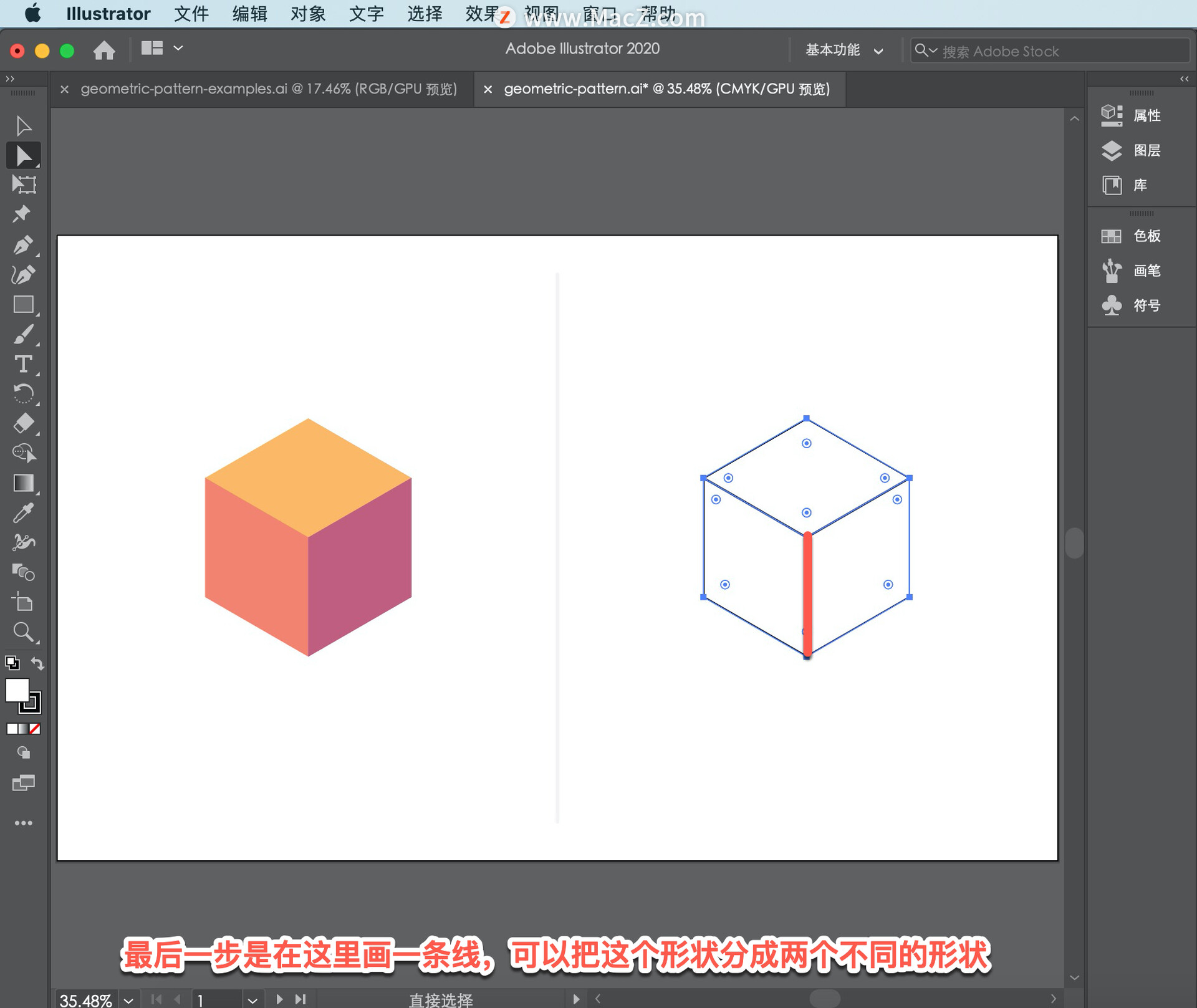Viewport: 1197px width, 1008px height.
Task: Expand right panels double arrow
Action: pos(1185,79)
